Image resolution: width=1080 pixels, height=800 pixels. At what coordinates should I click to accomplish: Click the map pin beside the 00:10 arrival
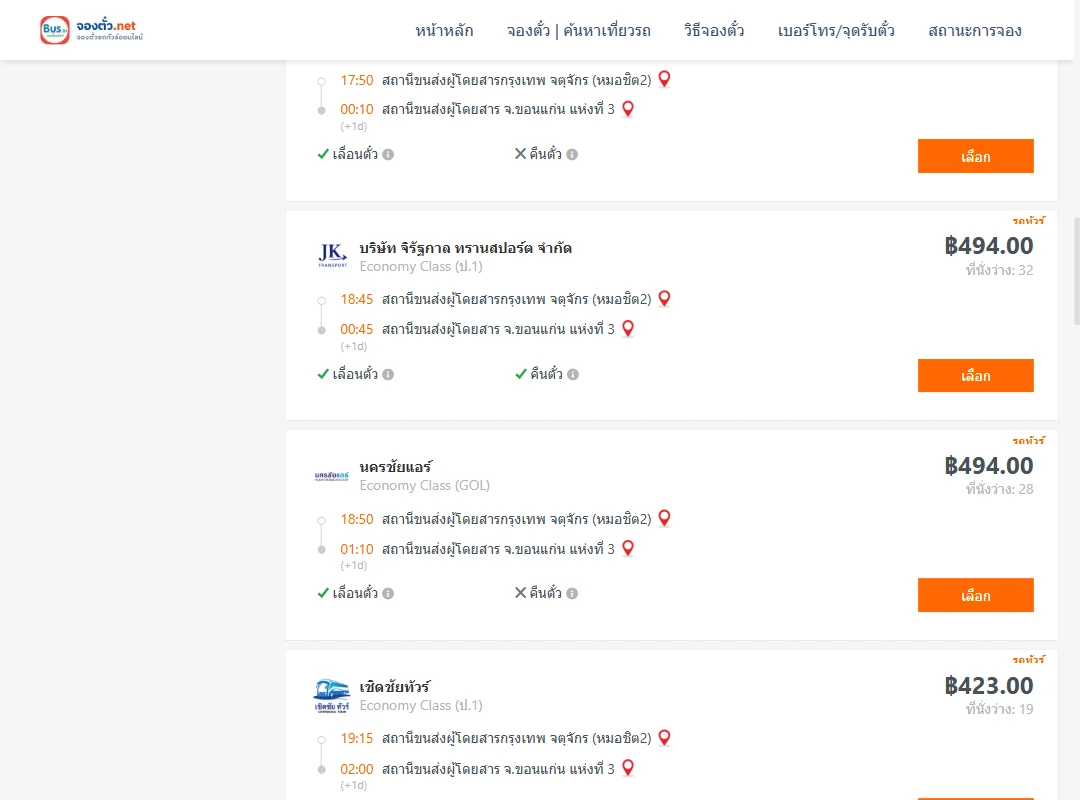(x=628, y=109)
